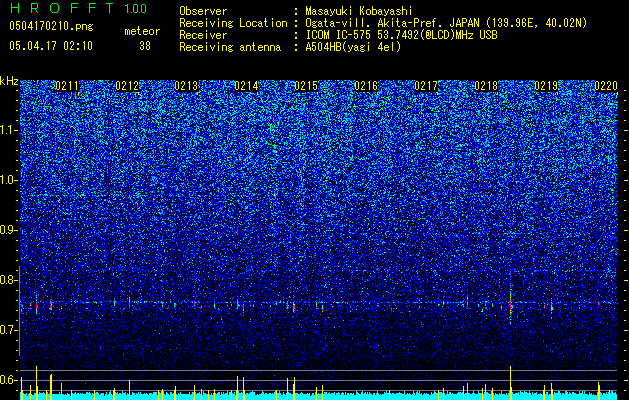Click the kHz axis unit label
Viewport: 629px width, 400px height.
tap(9, 81)
